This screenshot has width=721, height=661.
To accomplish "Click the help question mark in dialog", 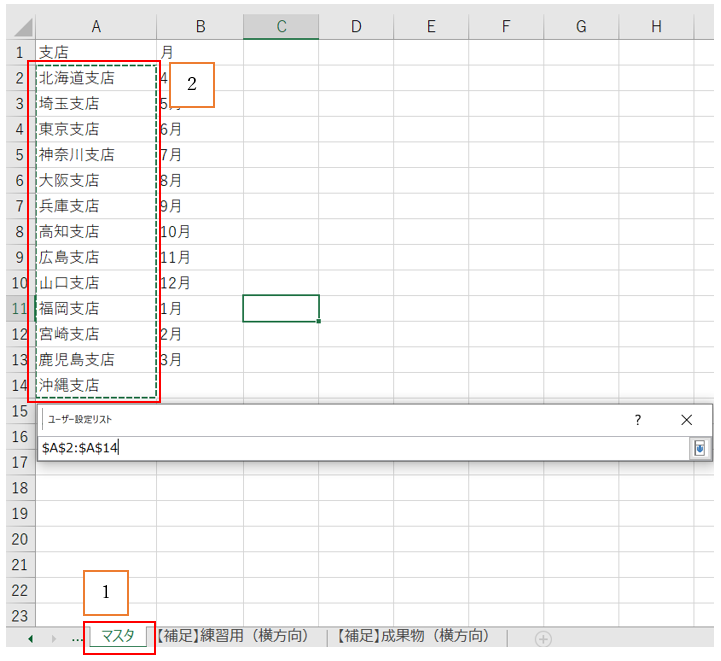I will coord(638,420).
